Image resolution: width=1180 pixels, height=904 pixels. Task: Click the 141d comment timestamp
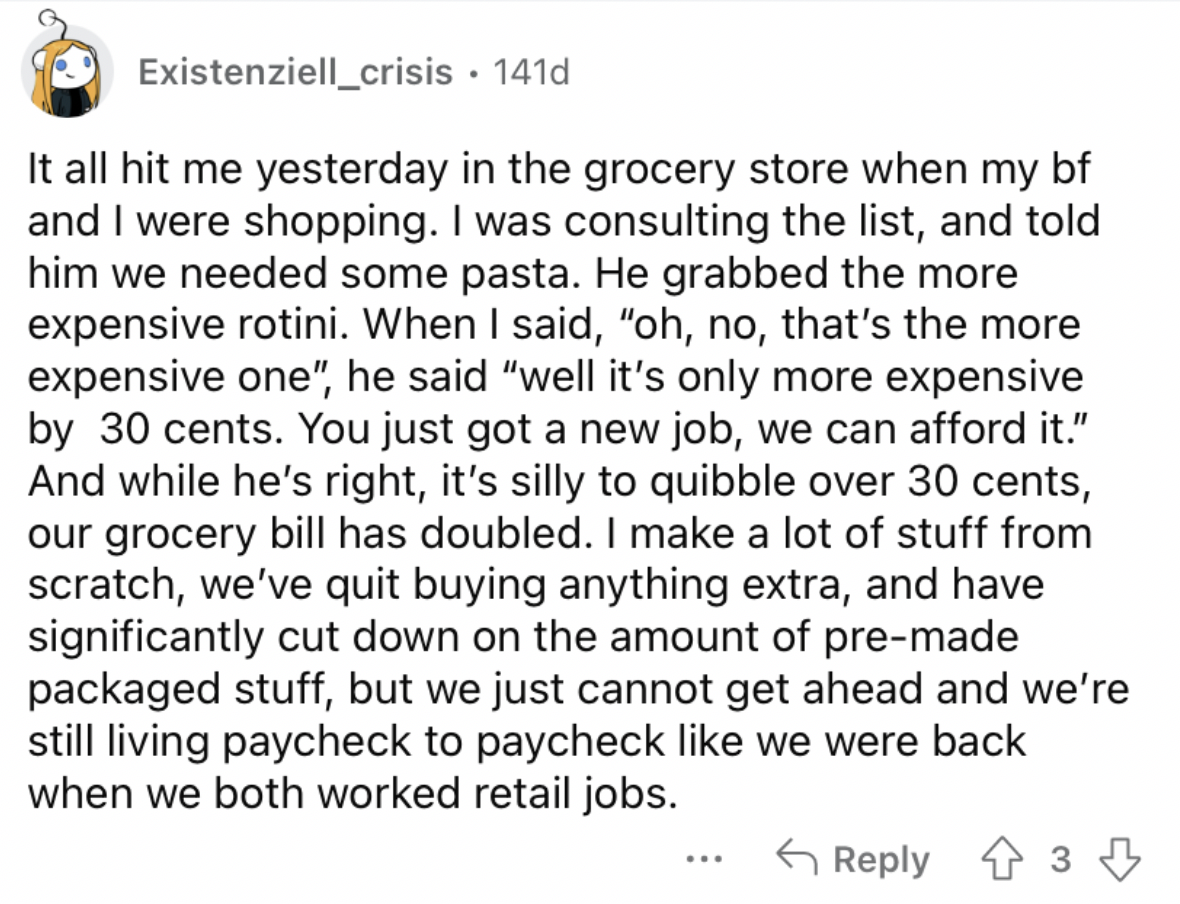531,72
